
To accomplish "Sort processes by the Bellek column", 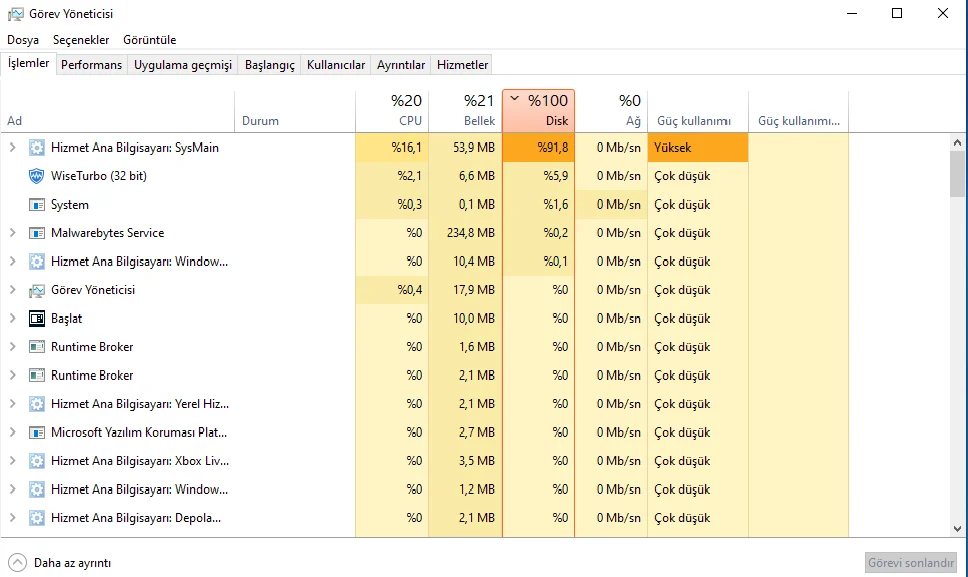I will [x=465, y=111].
